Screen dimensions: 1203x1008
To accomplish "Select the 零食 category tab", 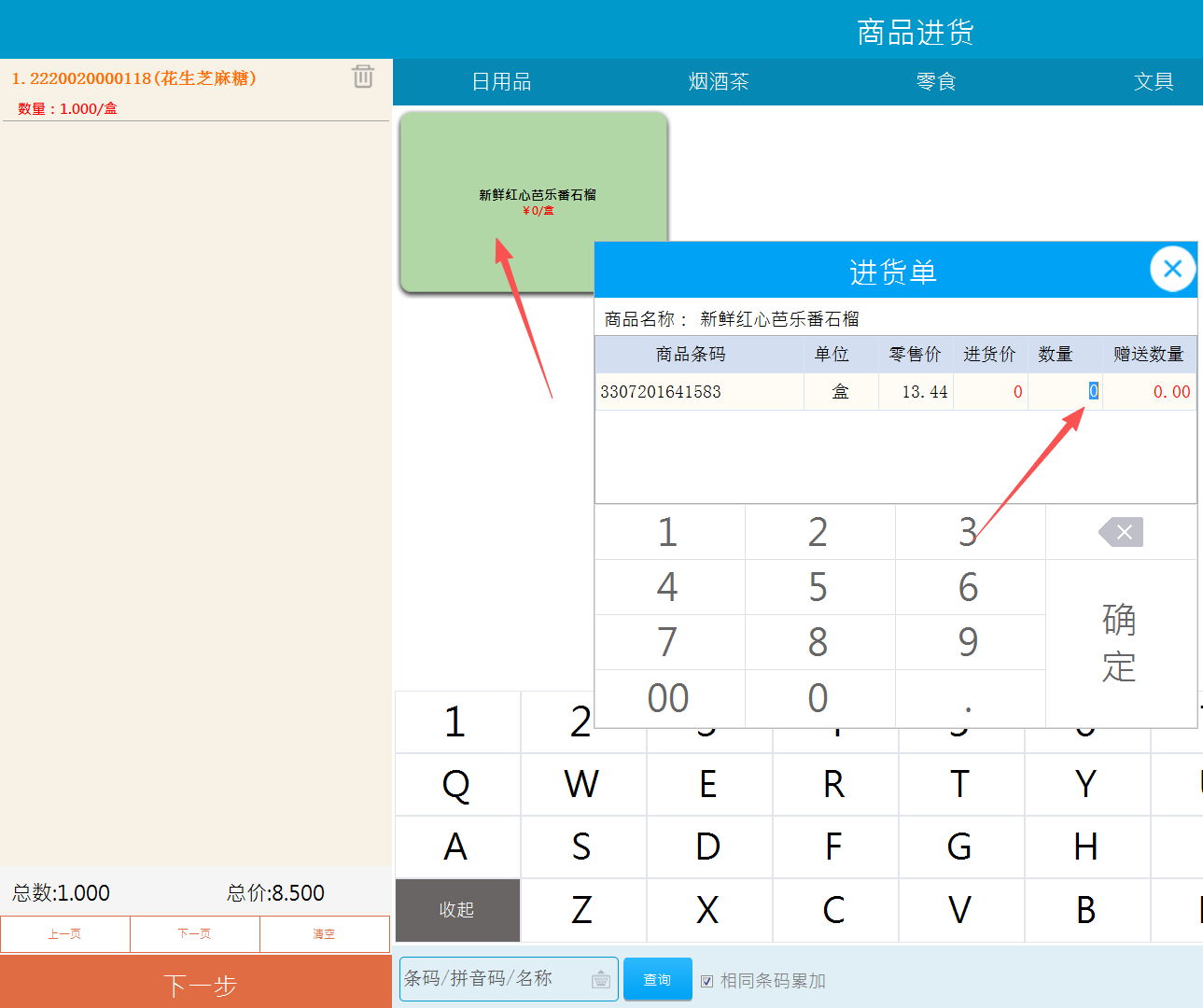I will tap(936, 82).
